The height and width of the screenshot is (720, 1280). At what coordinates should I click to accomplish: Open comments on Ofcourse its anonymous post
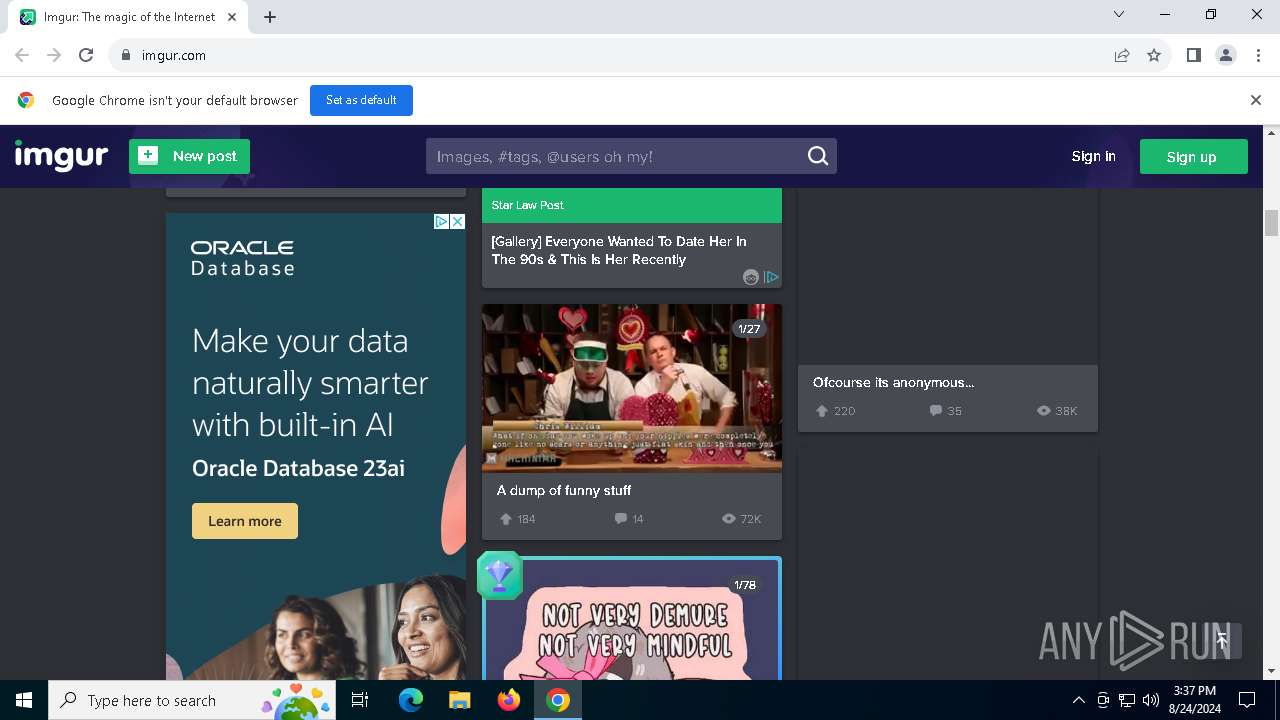pyautogui.click(x=936, y=411)
